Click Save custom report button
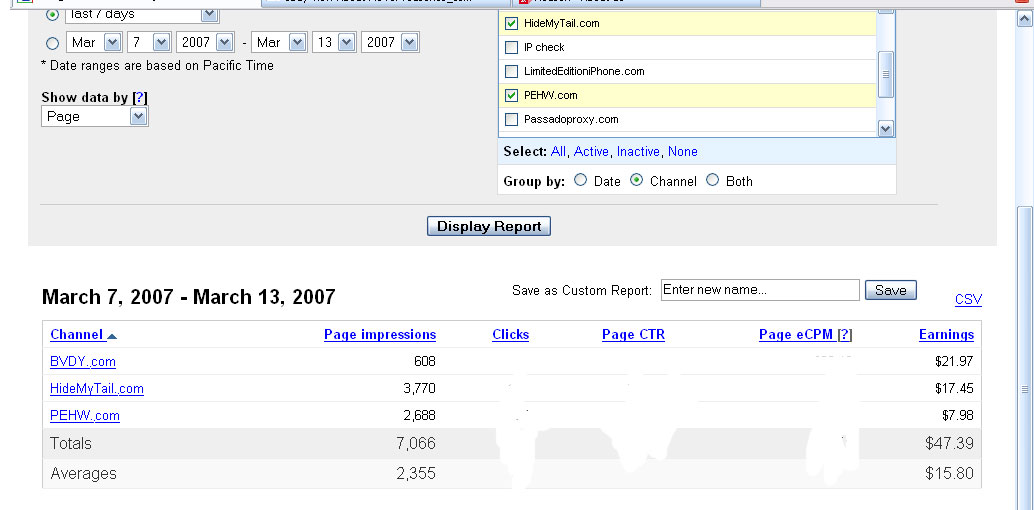 890,290
